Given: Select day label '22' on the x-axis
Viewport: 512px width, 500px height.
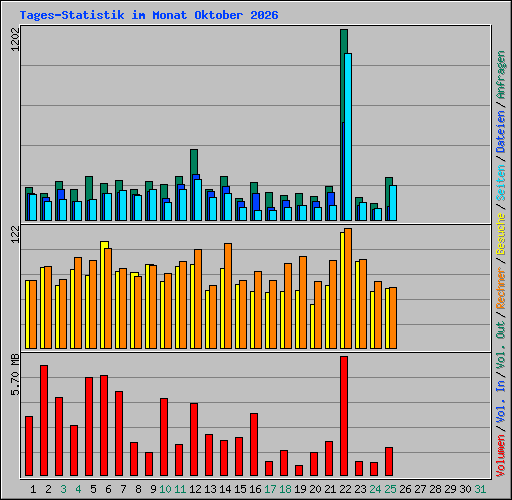Looking at the screenshot, I should pos(345,489).
